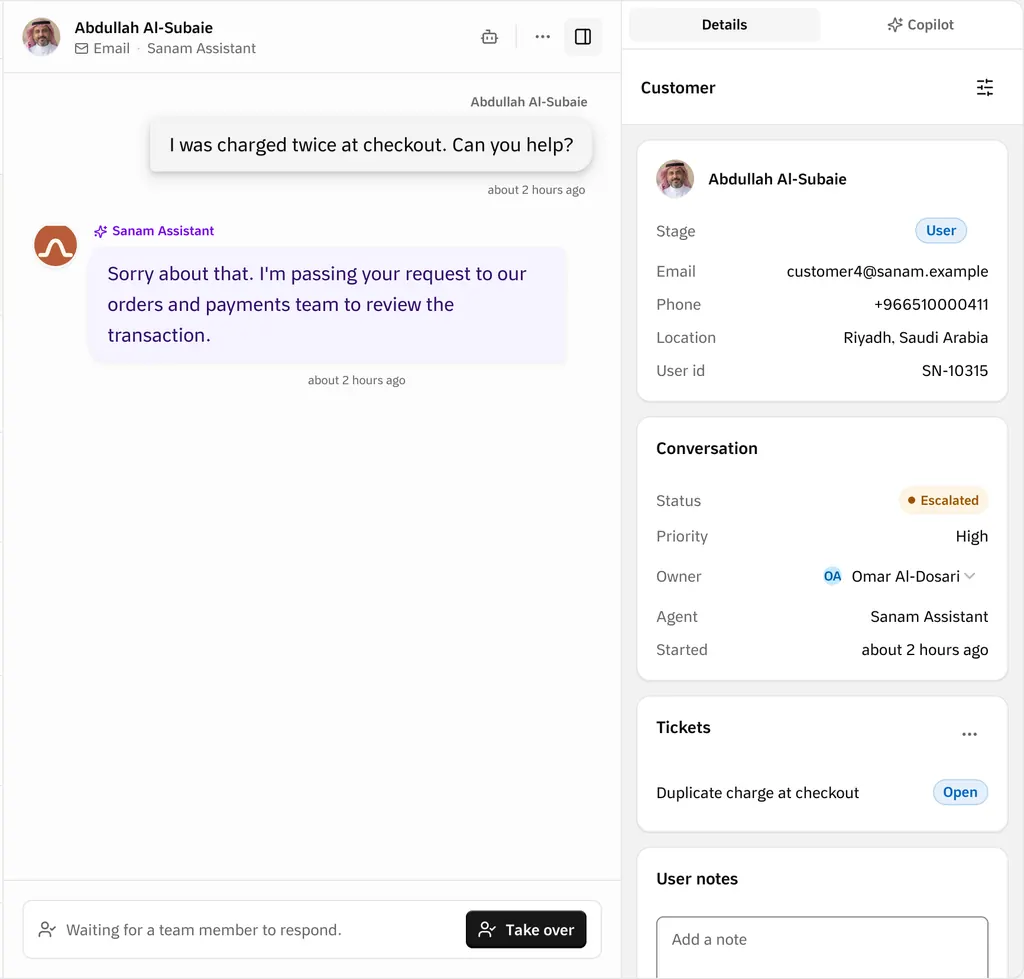This screenshot has width=1024, height=979.
Task: Click the customer card profile photo
Action: pos(675,178)
